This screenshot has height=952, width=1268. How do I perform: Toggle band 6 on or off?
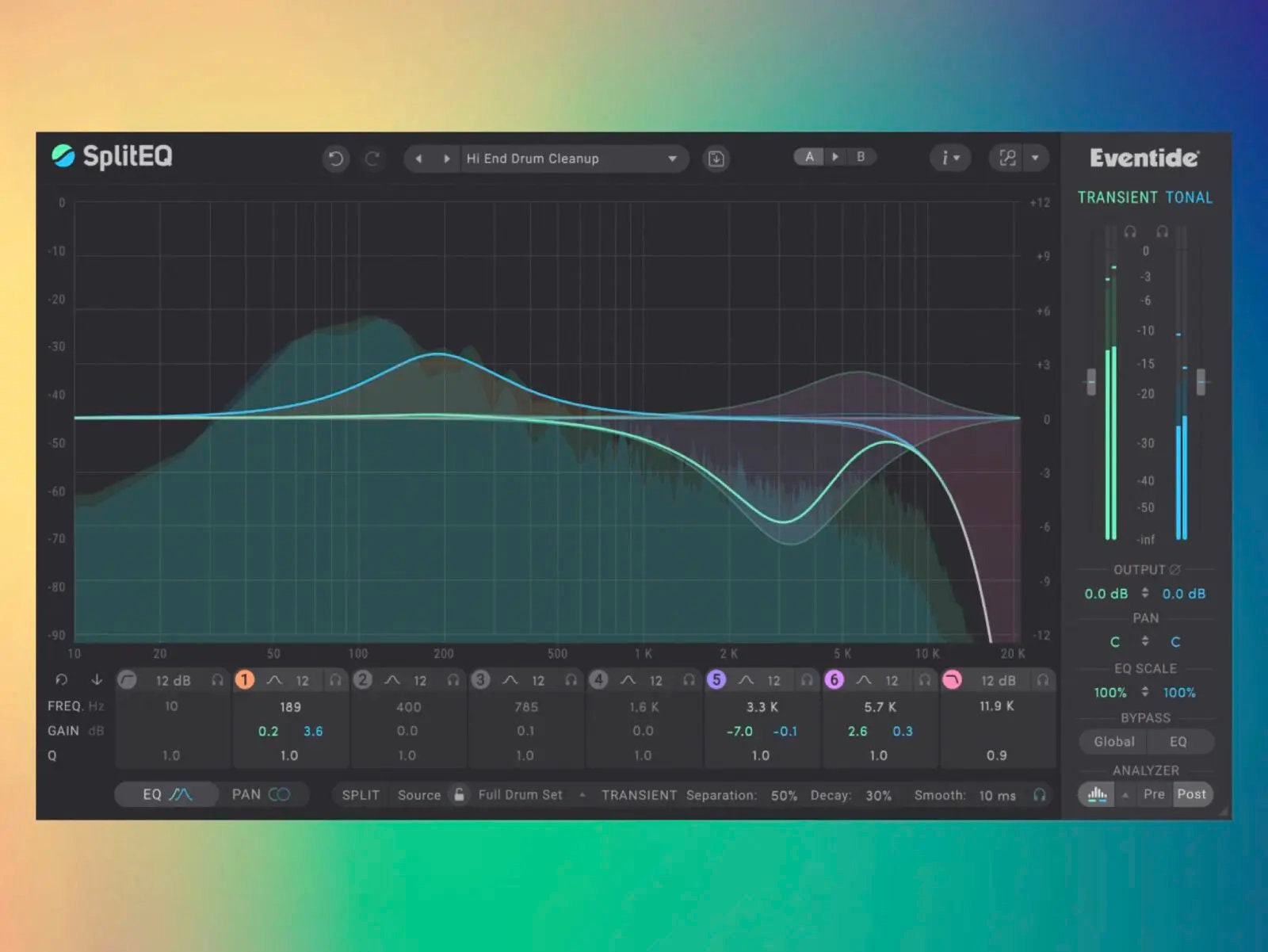[834, 680]
